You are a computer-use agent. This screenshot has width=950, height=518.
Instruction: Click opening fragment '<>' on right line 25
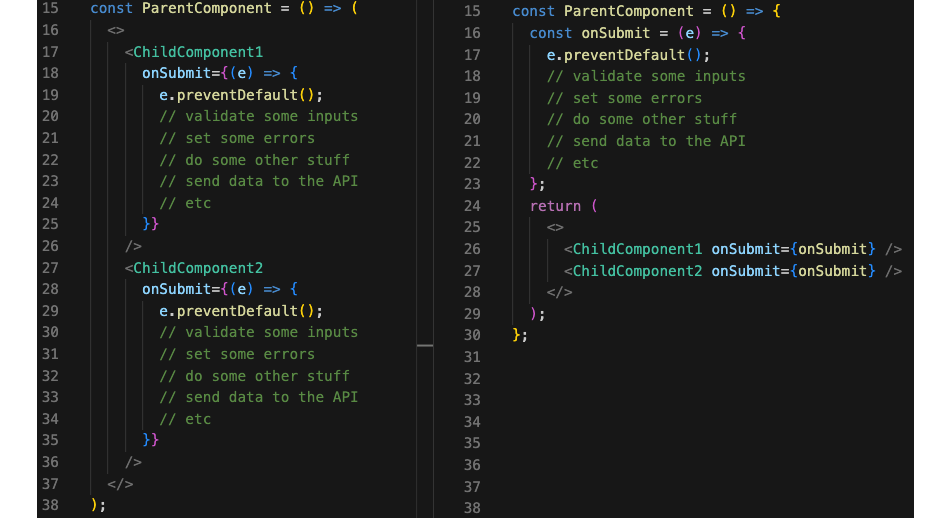[555, 227]
